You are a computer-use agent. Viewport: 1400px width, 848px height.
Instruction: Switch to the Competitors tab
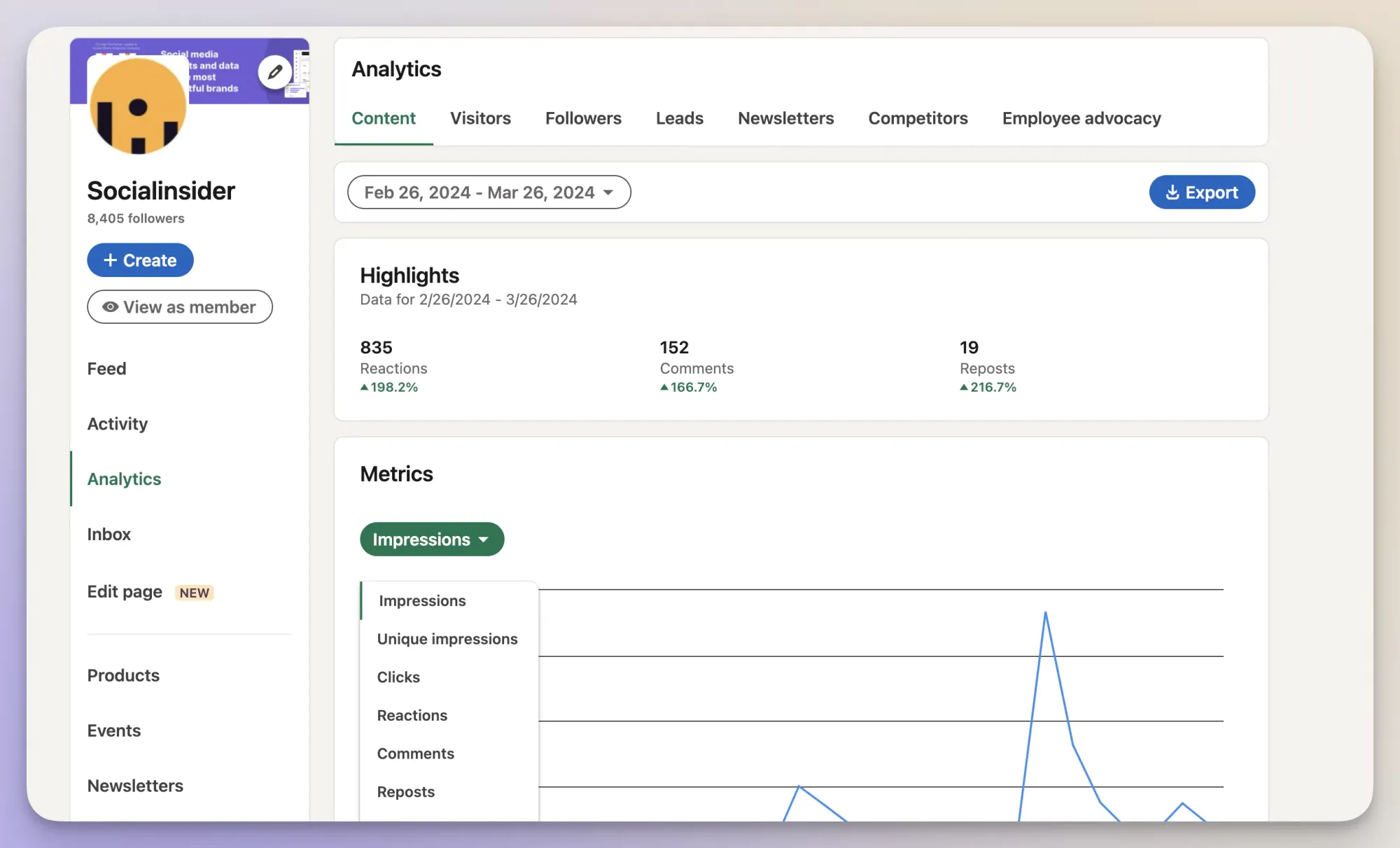917,118
